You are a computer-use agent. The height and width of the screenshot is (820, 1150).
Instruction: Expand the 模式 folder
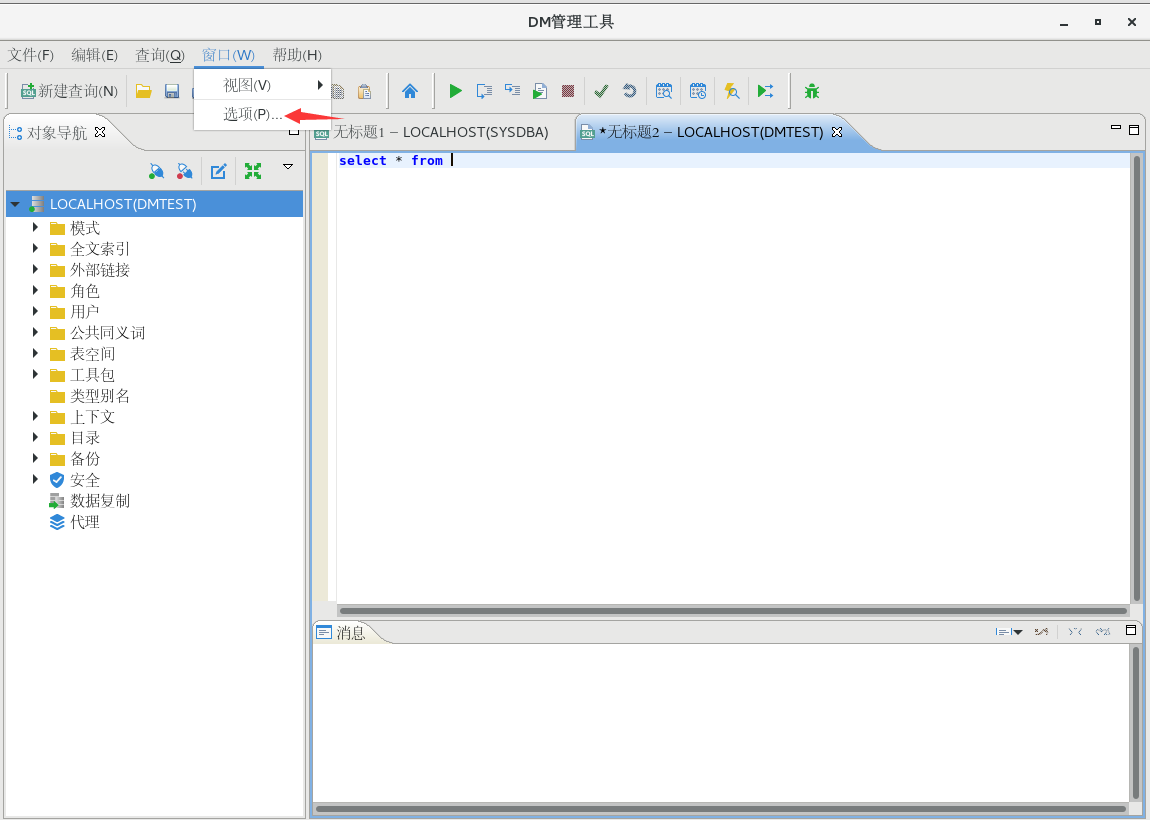tap(35, 228)
